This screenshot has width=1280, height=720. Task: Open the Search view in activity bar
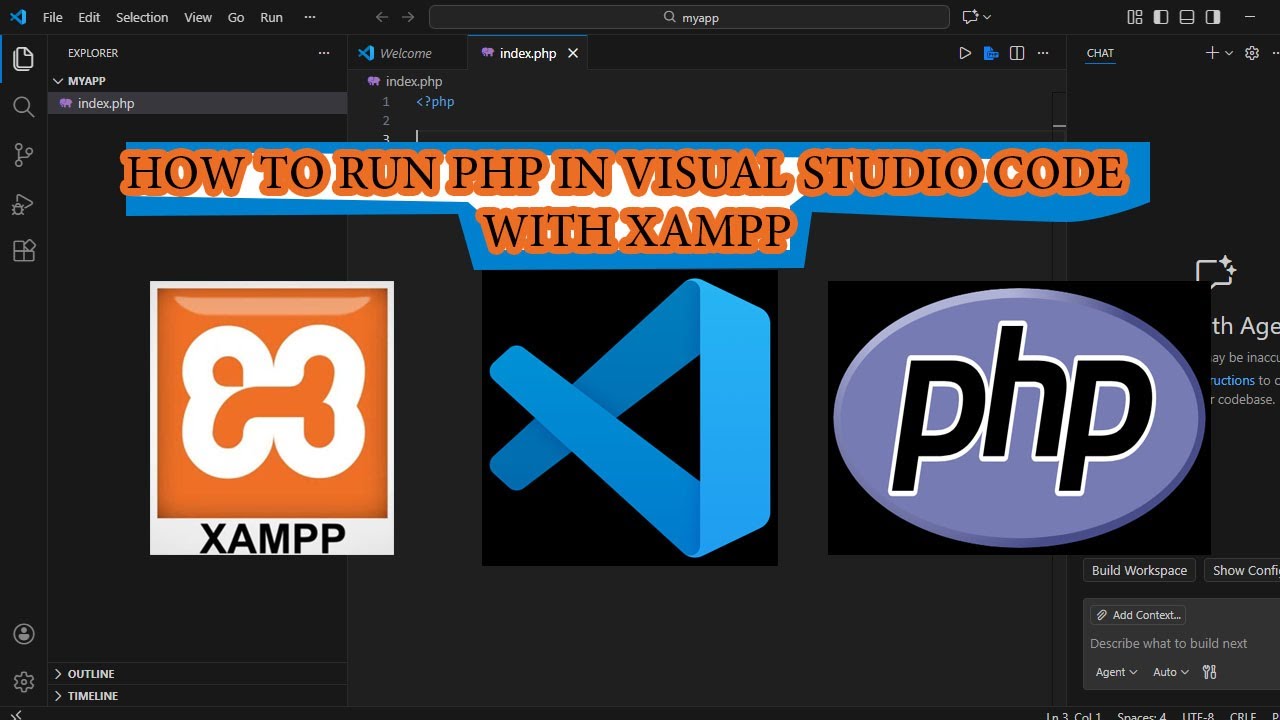click(x=23, y=107)
